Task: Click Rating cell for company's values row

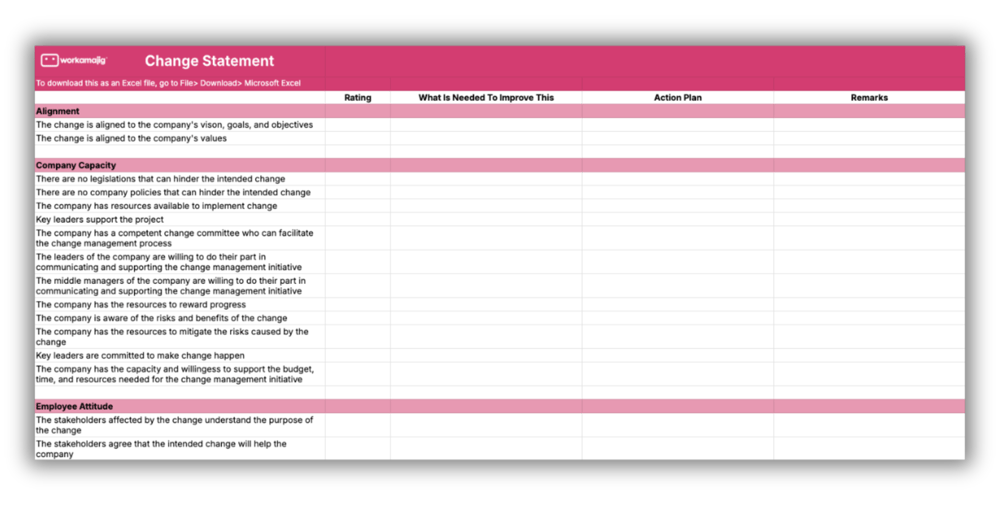Action: tap(358, 138)
